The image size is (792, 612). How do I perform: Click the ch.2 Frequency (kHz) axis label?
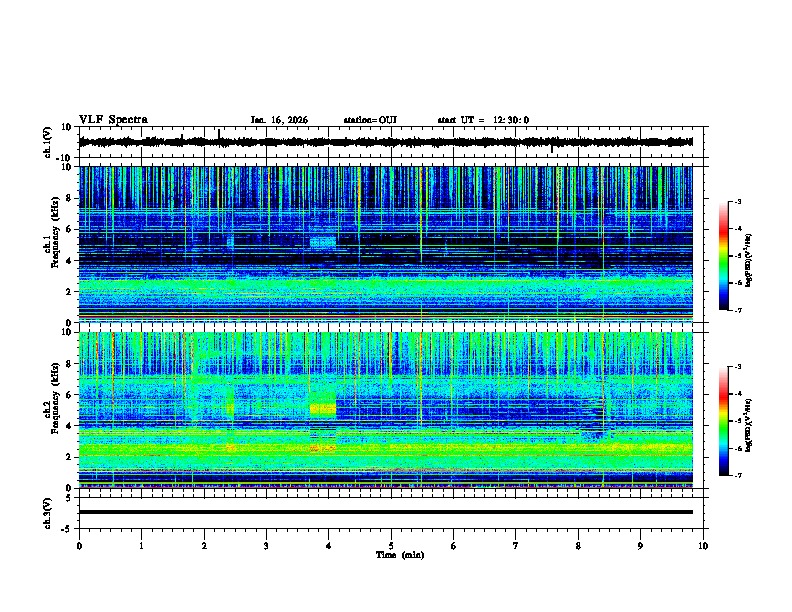tap(51, 398)
